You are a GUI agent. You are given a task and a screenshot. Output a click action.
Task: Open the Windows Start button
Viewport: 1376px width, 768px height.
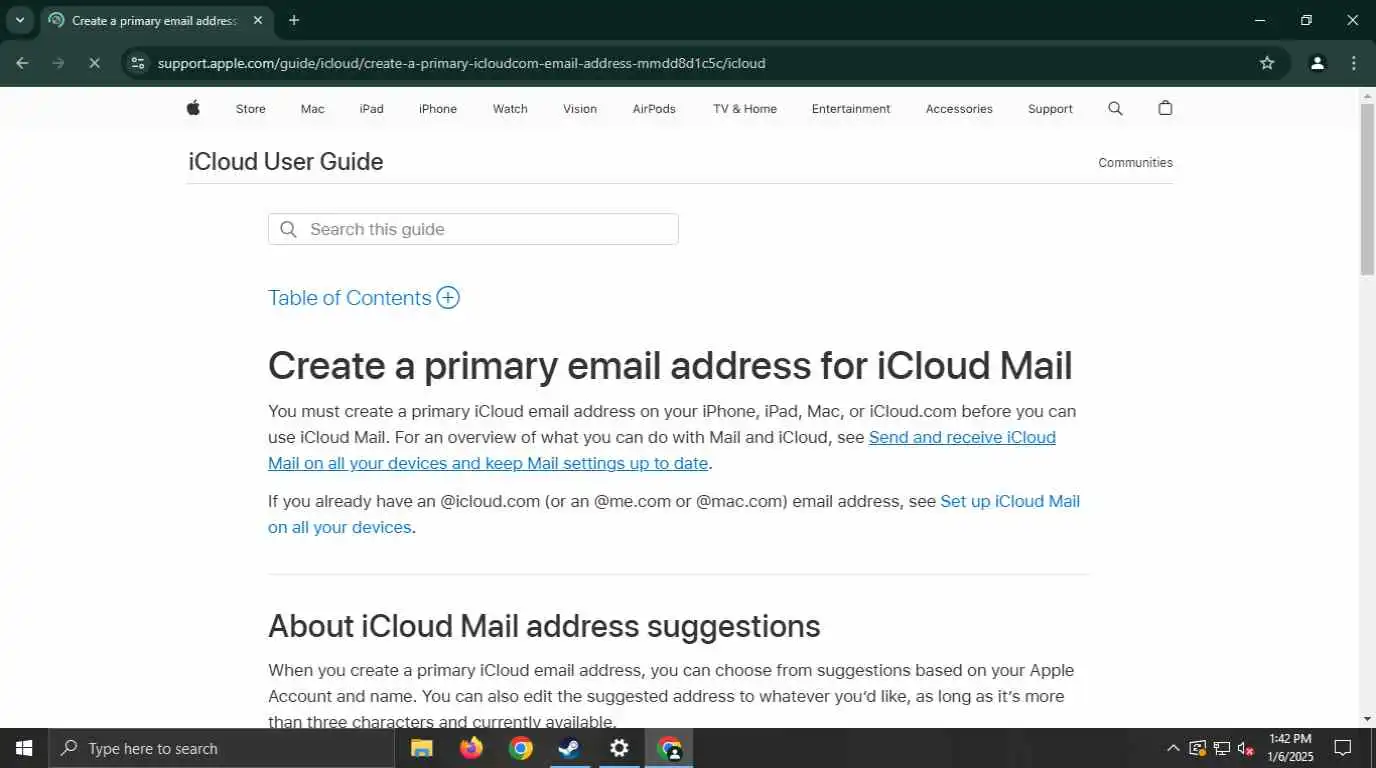(x=24, y=748)
